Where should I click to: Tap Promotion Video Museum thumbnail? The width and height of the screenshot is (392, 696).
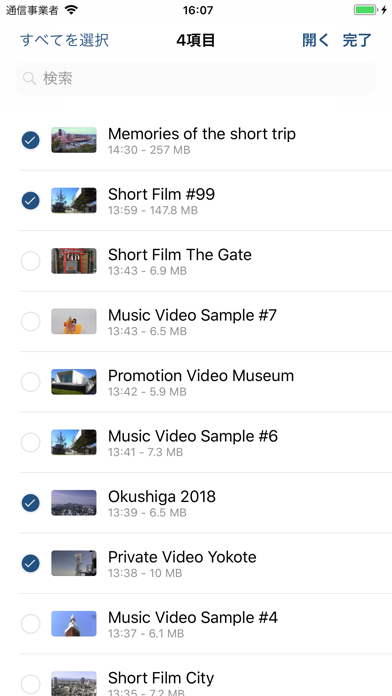pos(74,382)
